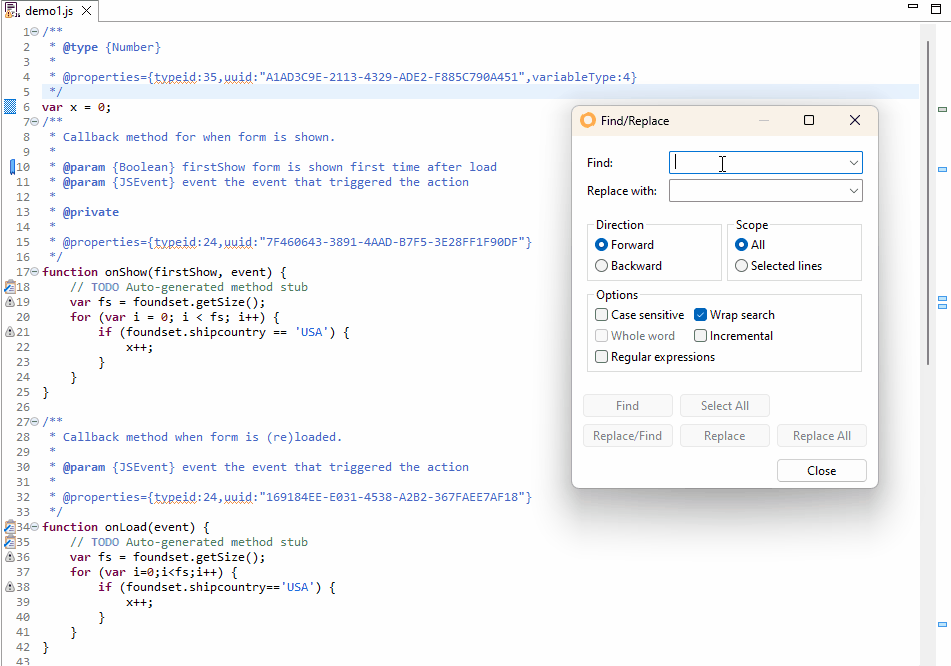This screenshot has height=666, width=951.
Task: Click the Replace All button
Action: click(x=822, y=436)
